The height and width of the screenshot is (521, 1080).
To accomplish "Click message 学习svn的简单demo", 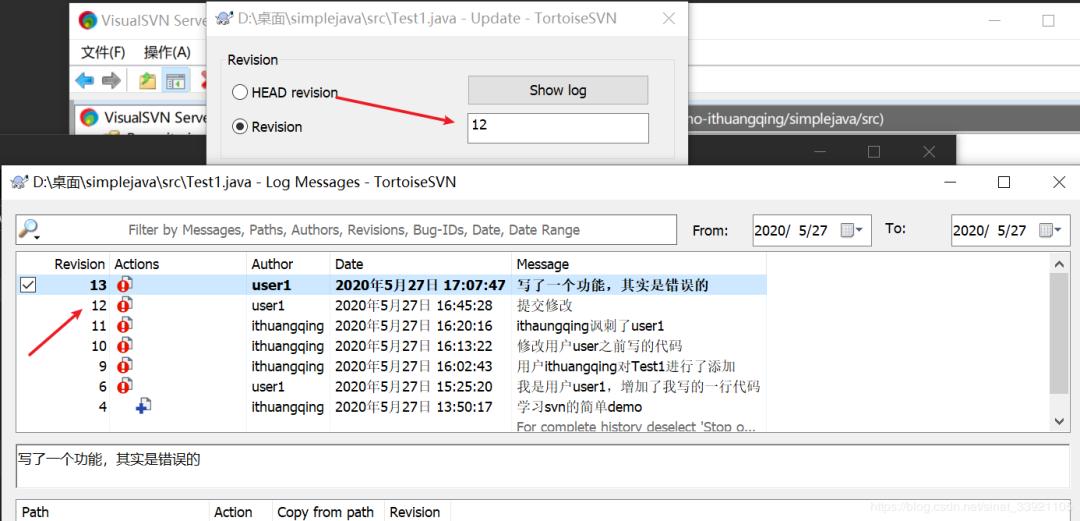I will [x=579, y=407].
